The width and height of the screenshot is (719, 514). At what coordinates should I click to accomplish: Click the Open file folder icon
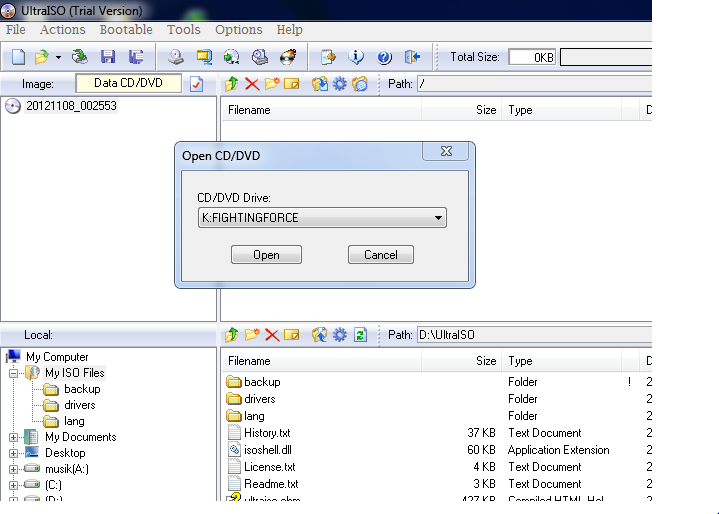[x=42, y=57]
